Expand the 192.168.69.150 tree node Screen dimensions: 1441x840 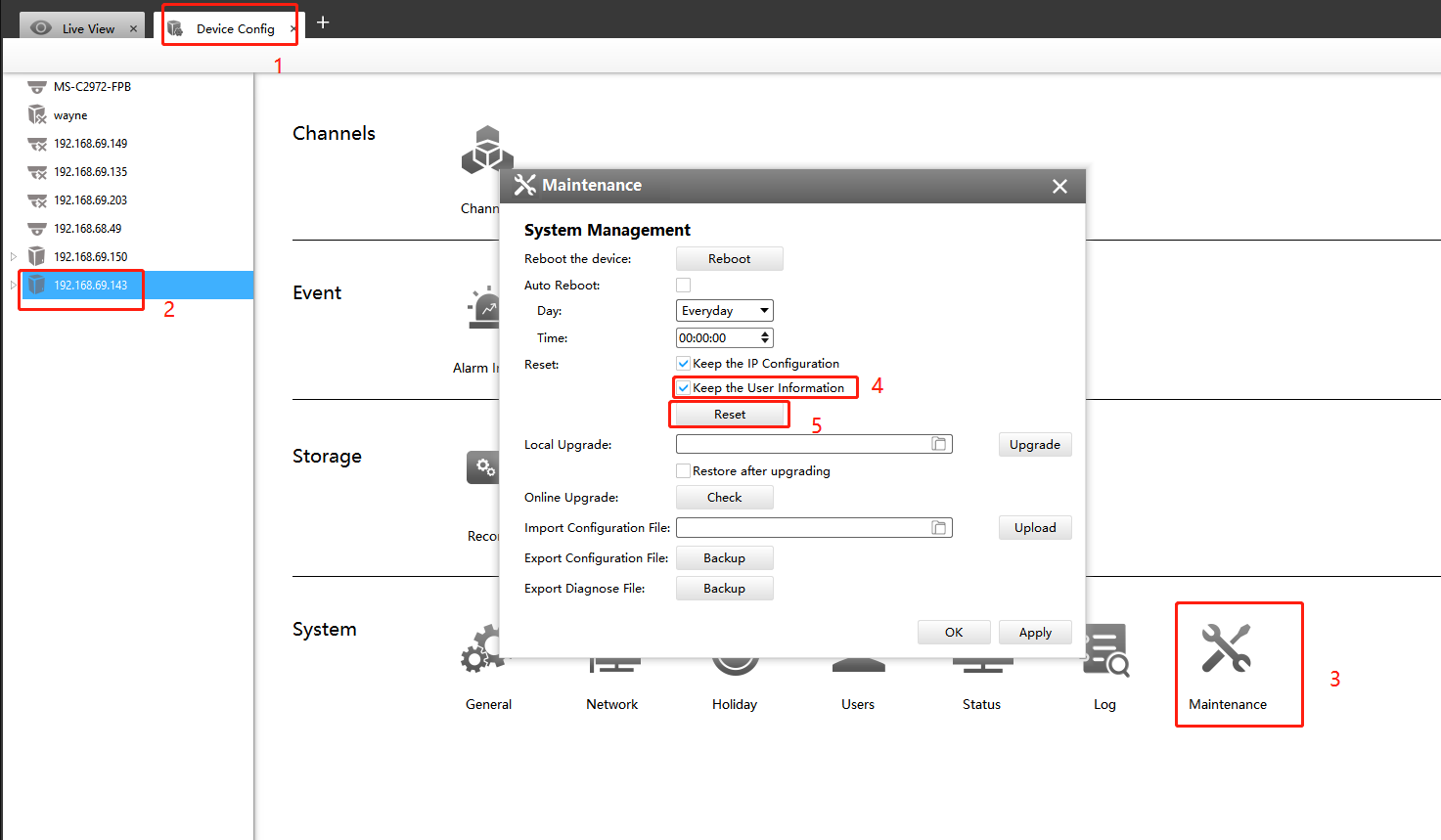click(14, 257)
